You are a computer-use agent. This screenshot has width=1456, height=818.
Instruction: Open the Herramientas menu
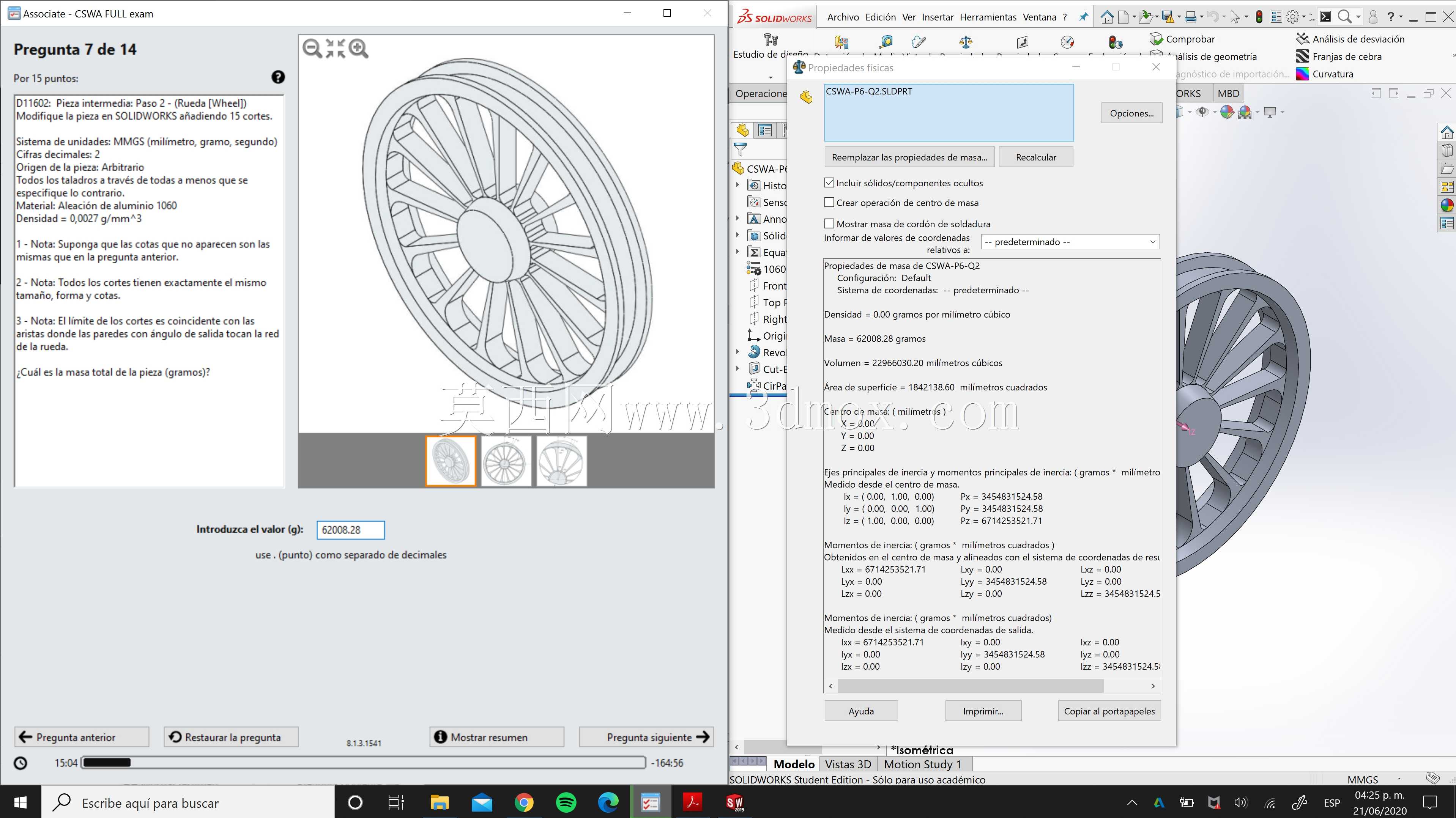988,17
